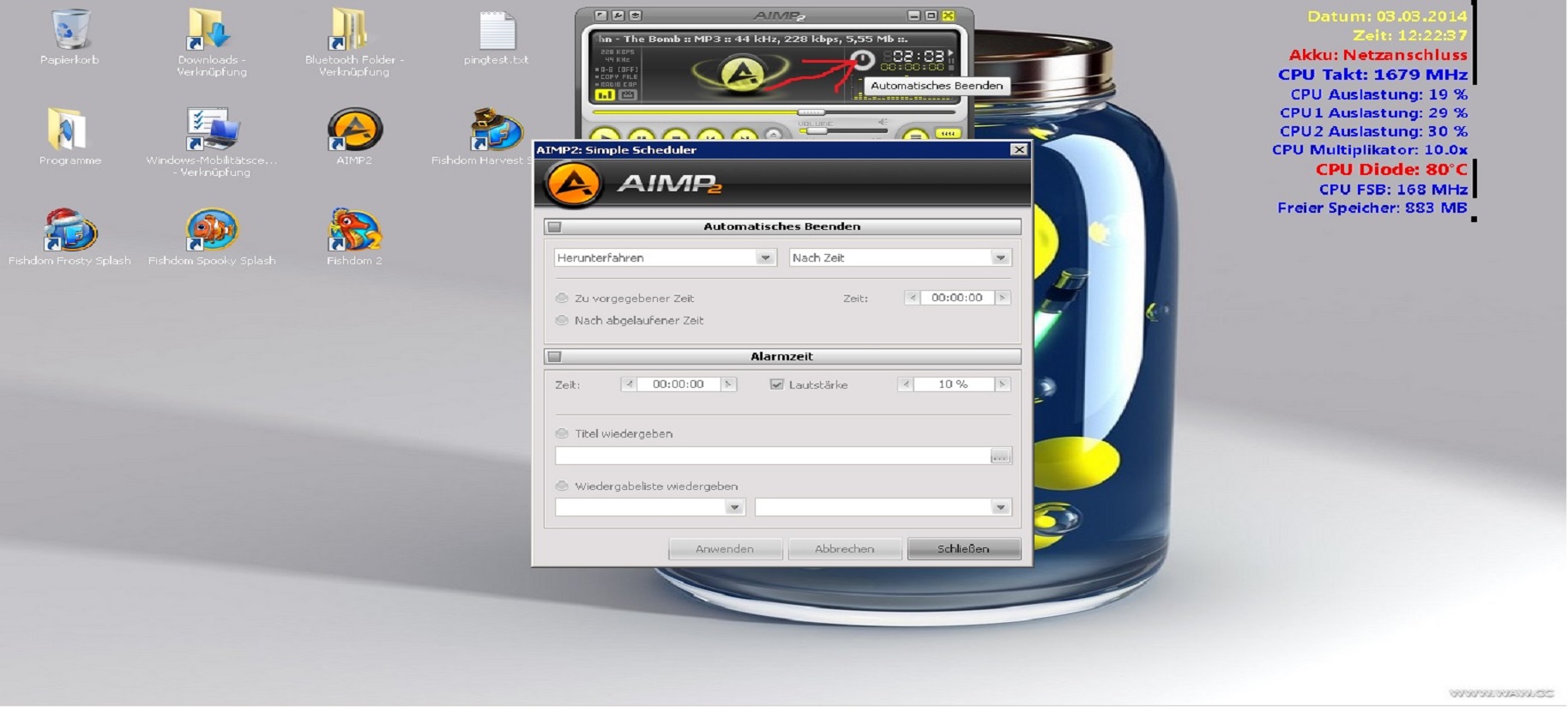Click the 02:03 time display in AIMP player
The width and height of the screenshot is (1568, 707).
pyautogui.click(x=918, y=56)
